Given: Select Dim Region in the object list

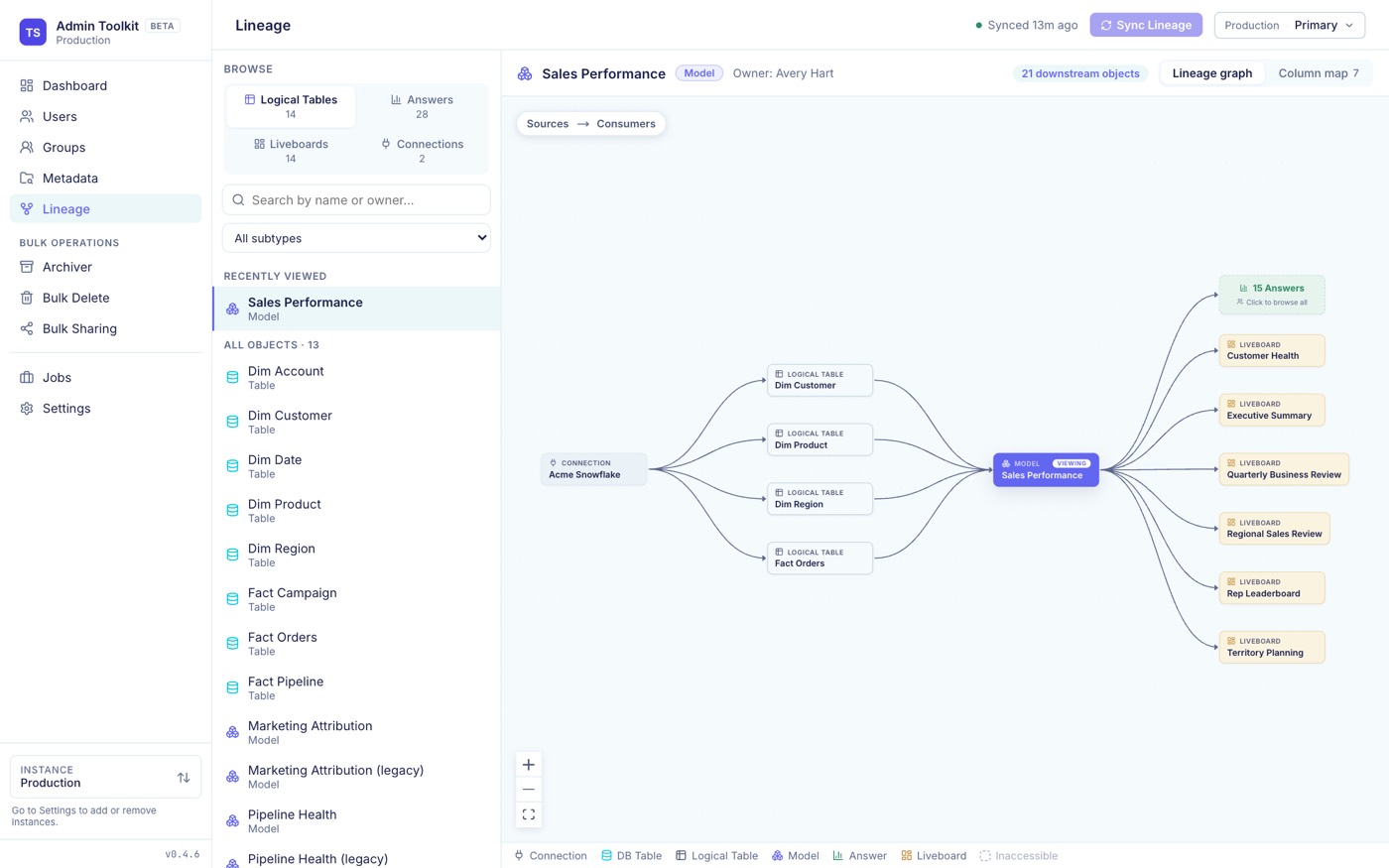Looking at the screenshot, I should (356, 555).
